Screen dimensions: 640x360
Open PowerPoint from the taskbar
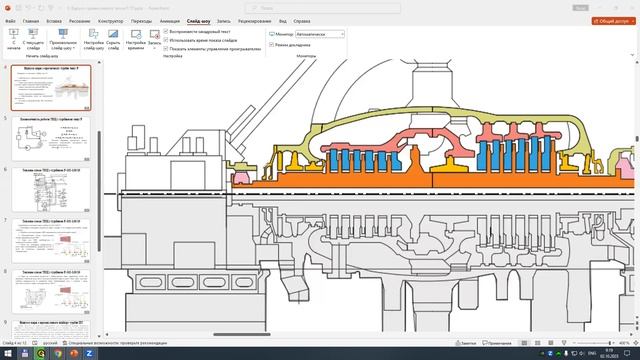pyautogui.click(x=74, y=353)
